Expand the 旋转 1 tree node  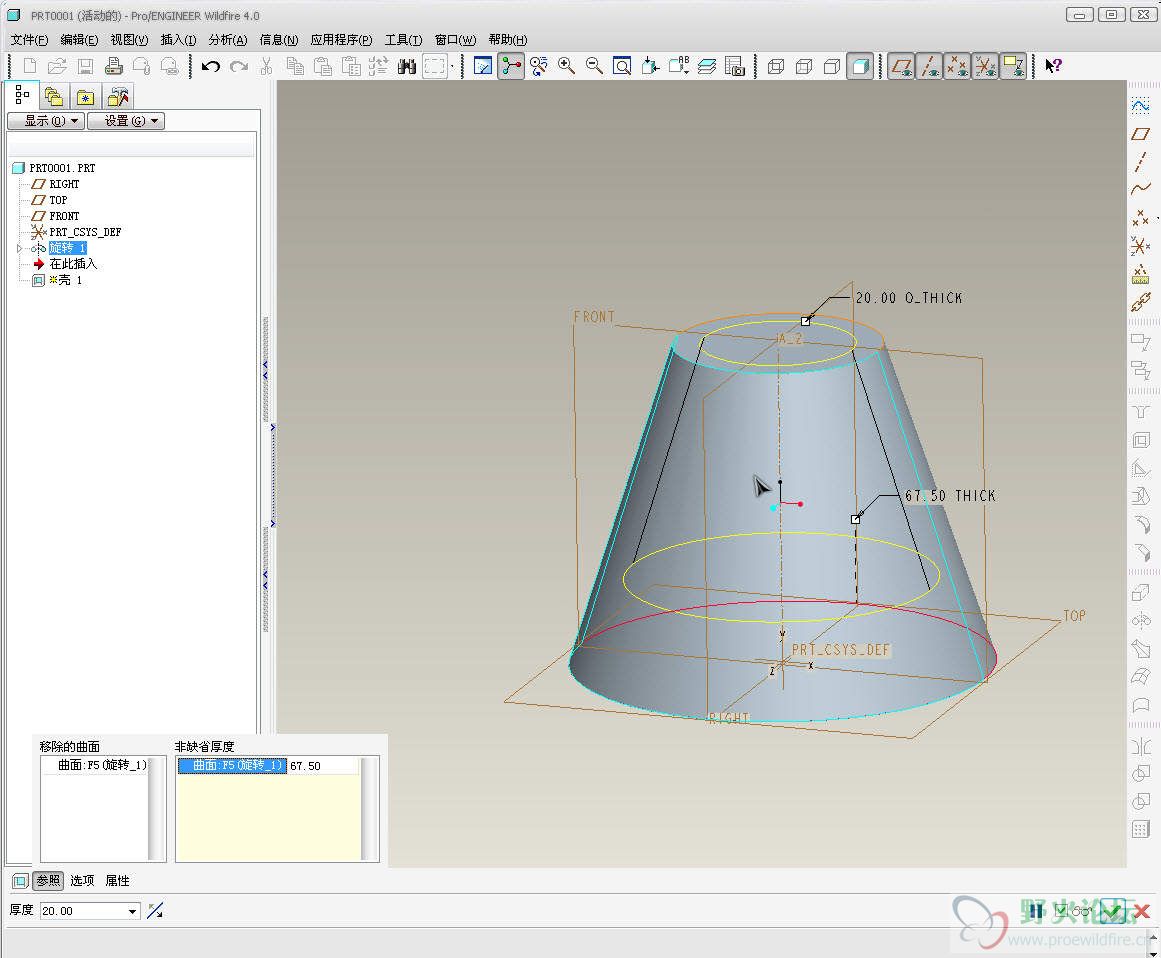[x=19, y=248]
